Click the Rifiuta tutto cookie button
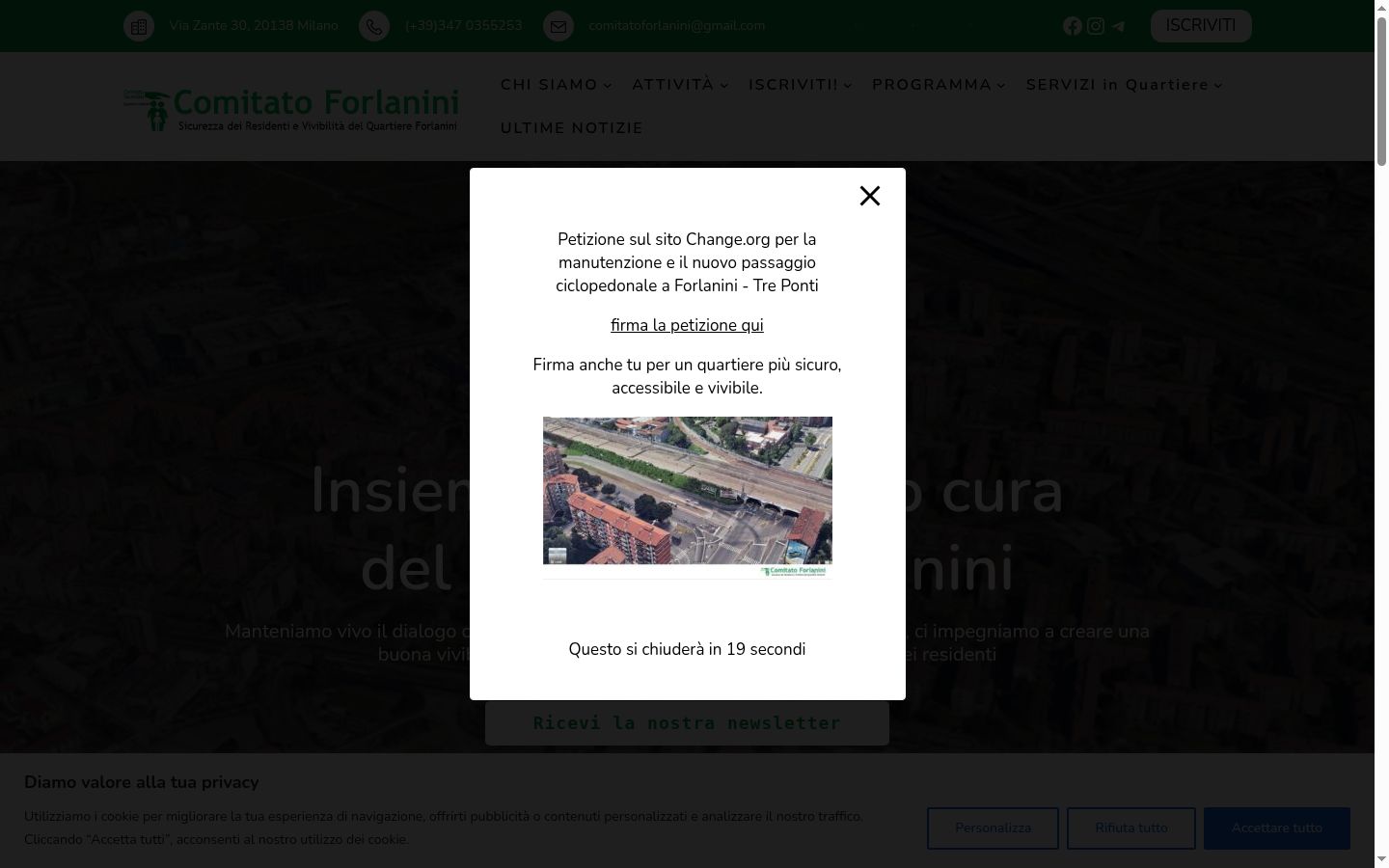Screen dimensions: 1389x868 click(1131, 828)
